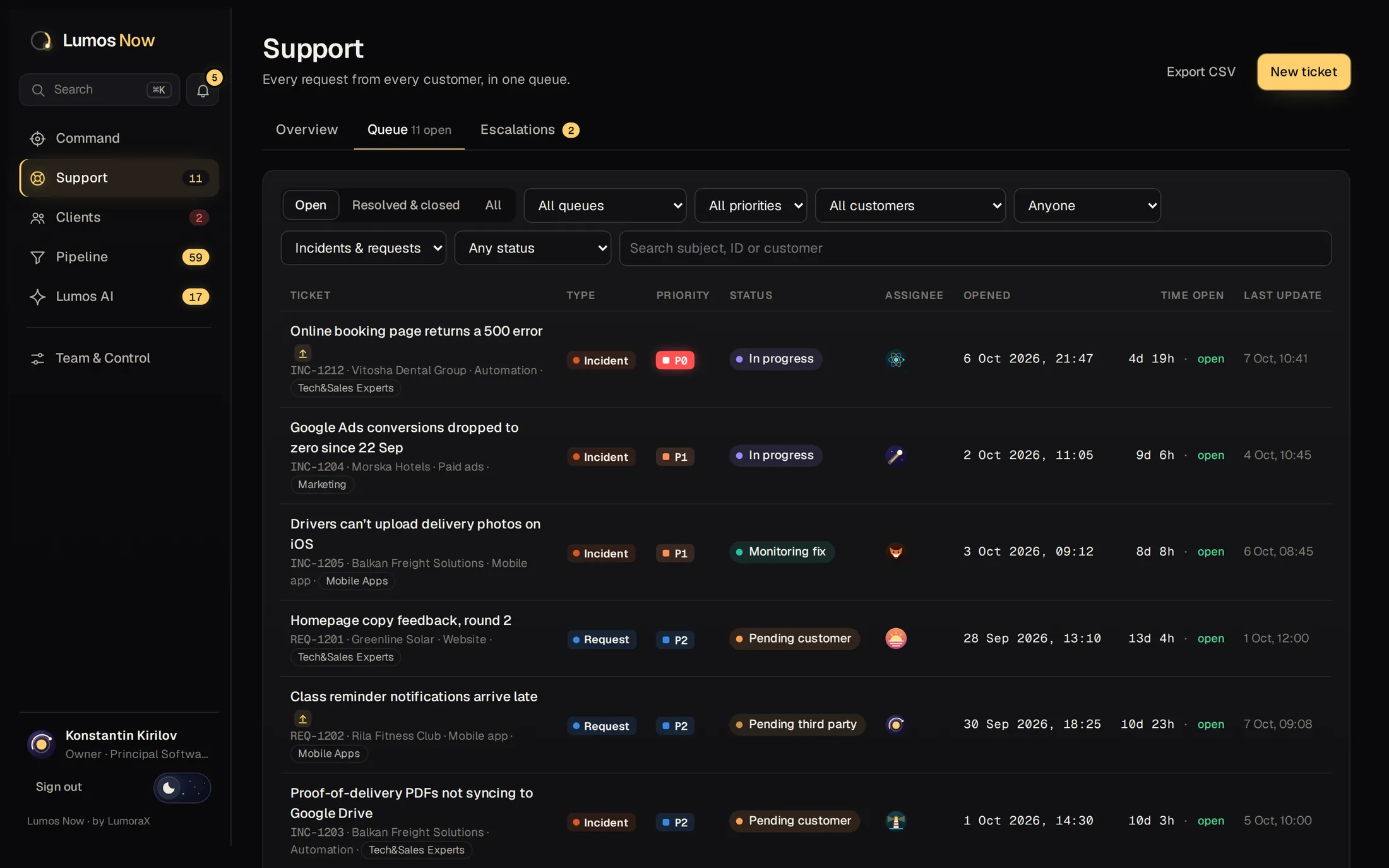Select Resolved & closed filter segment
This screenshot has height=868, width=1389.
coord(405,205)
